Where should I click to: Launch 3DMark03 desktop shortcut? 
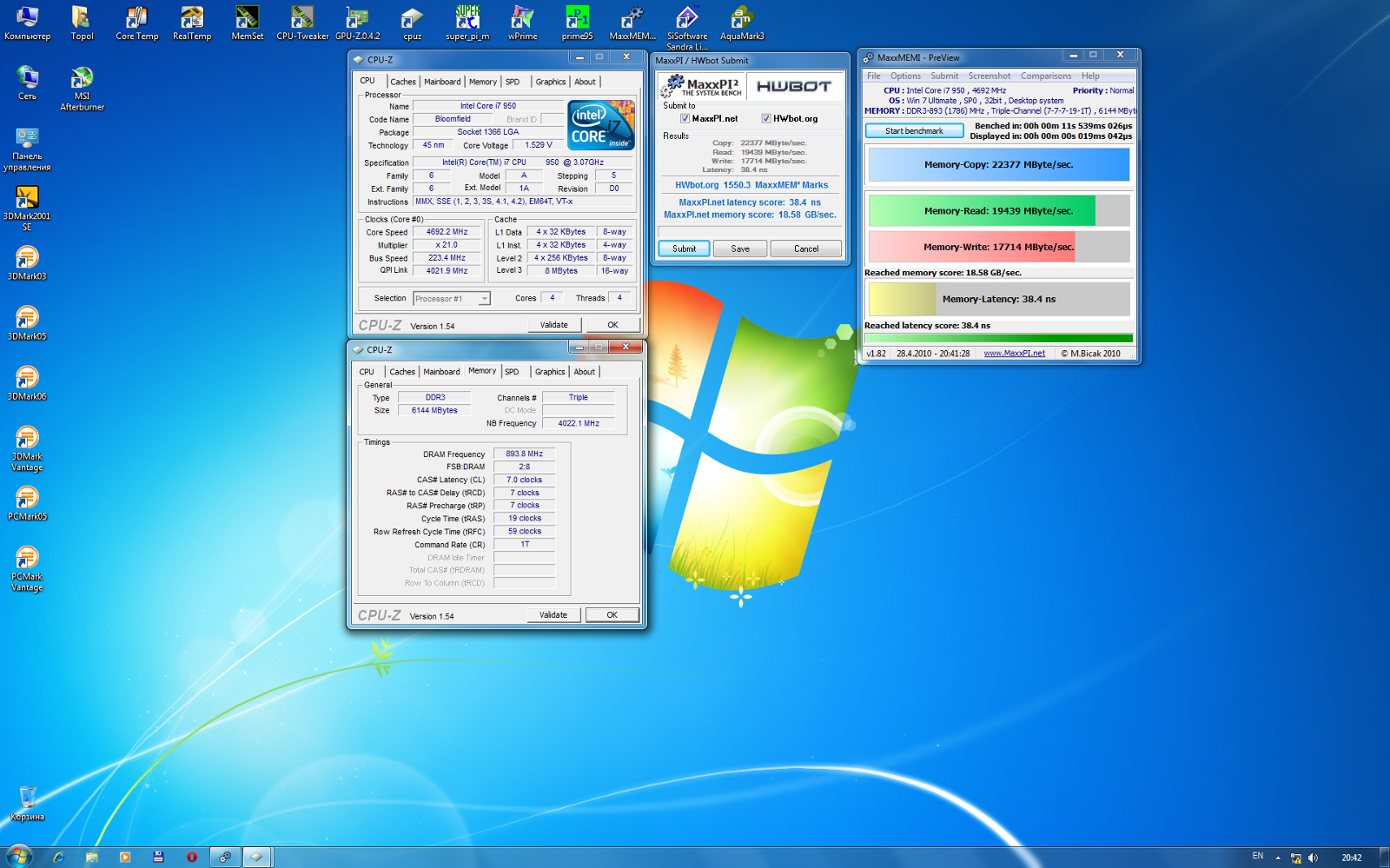(27, 263)
